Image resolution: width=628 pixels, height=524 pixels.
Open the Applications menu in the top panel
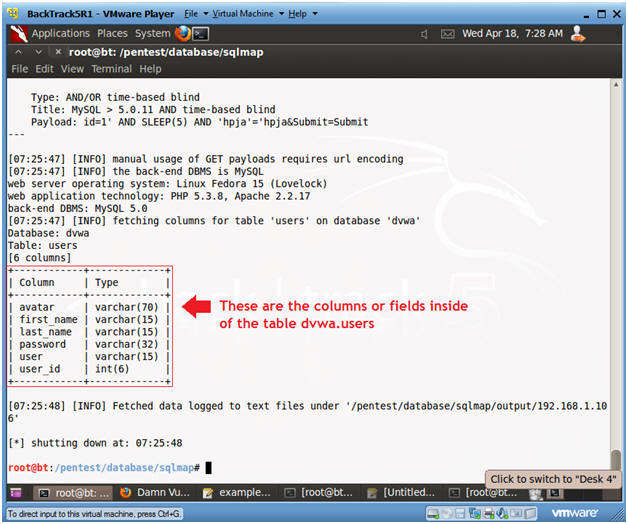click(60, 33)
